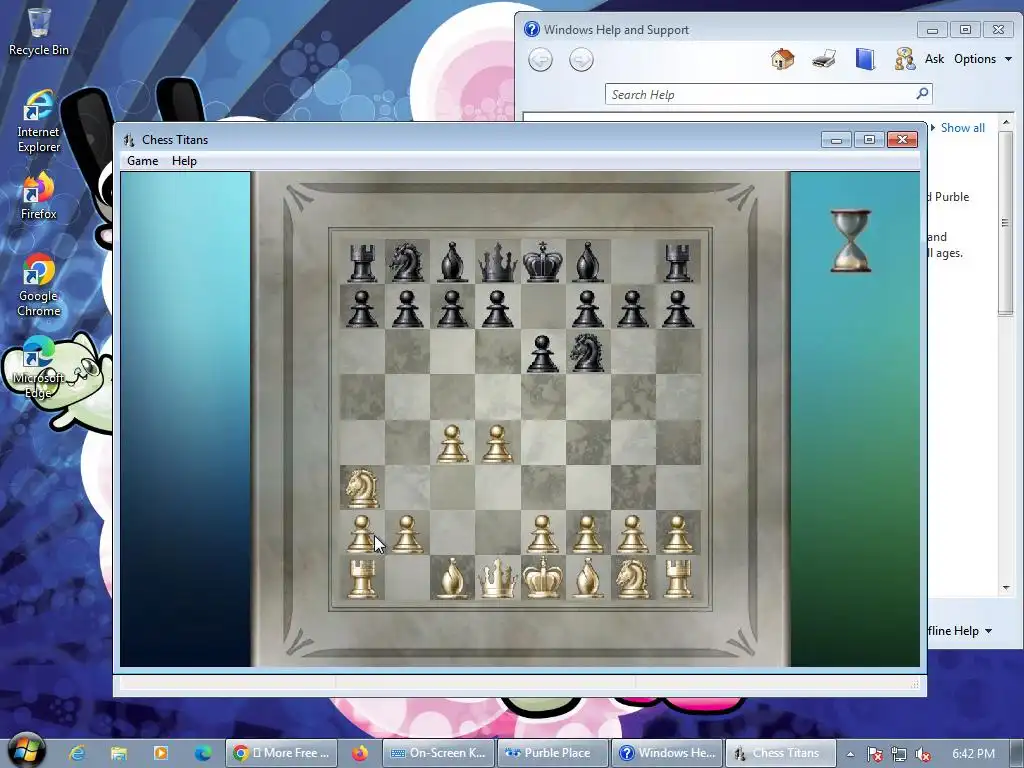
Task: Open the Help menu in Chess Titans
Action: point(184,161)
